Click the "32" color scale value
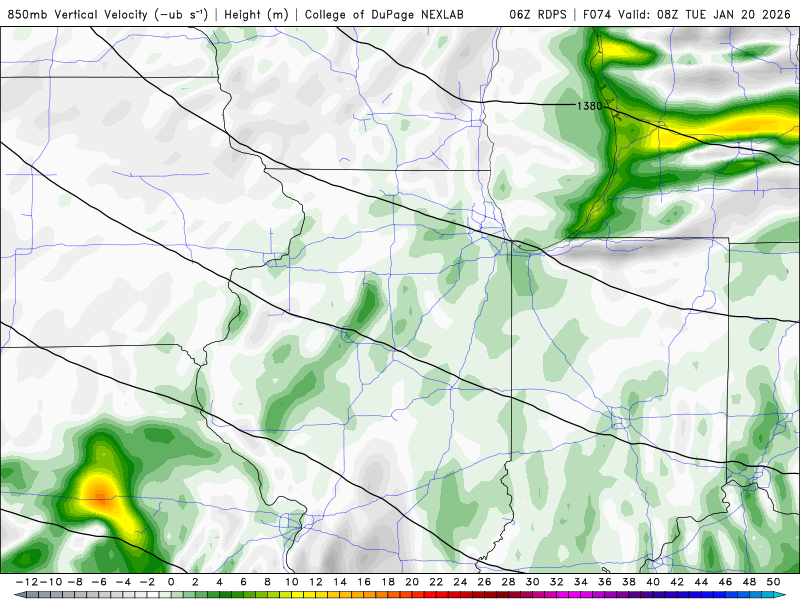This screenshot has width=800, height=600. (x=557, y=582)
